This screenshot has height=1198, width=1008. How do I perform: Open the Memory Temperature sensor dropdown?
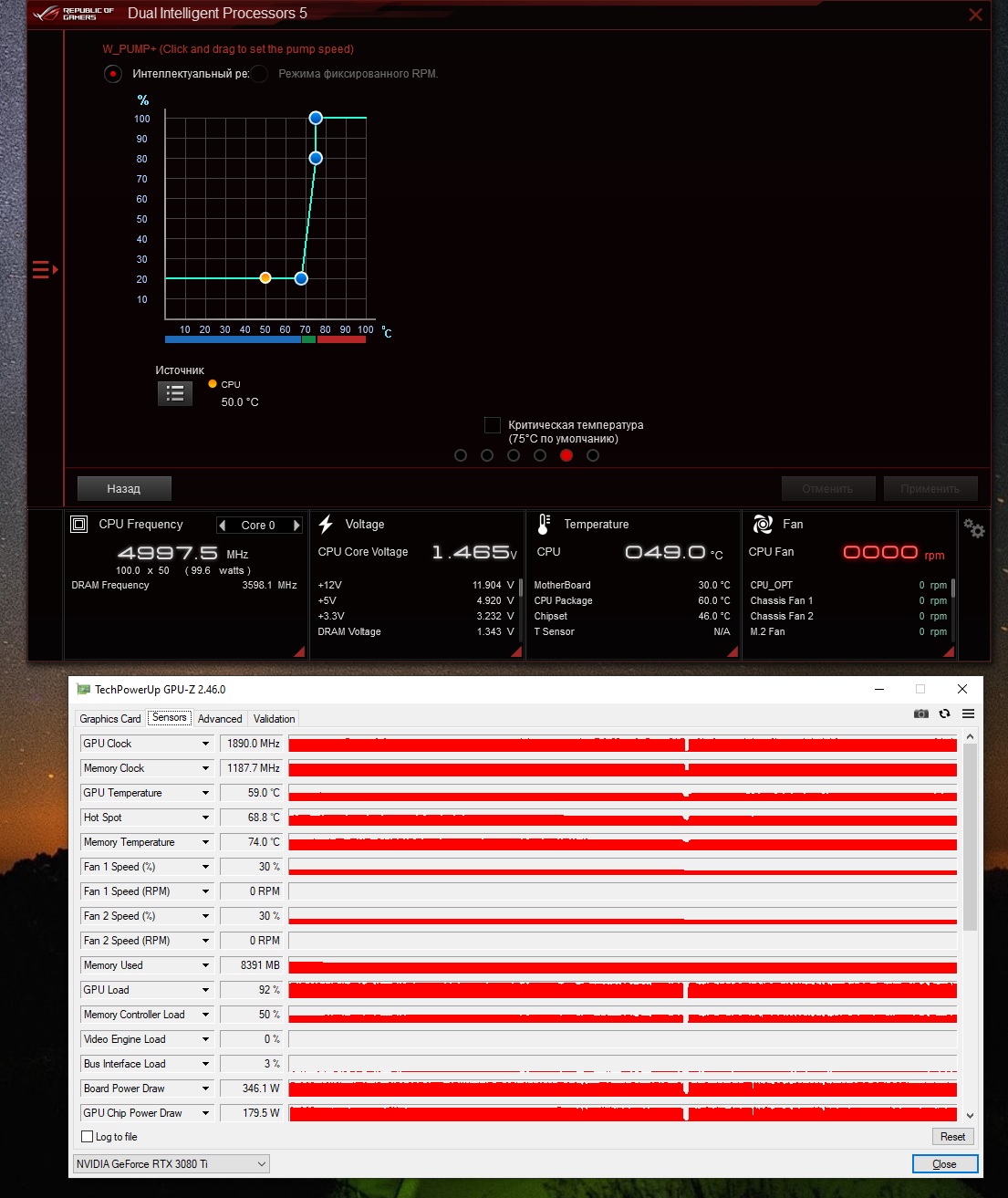[205, 842]
